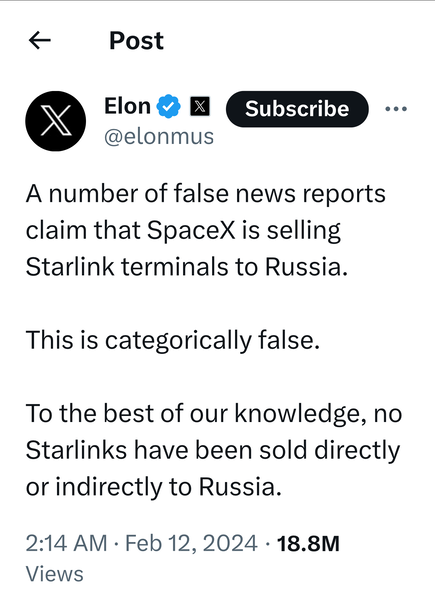Click the blue verified checkmark badge

pos(168,106)
